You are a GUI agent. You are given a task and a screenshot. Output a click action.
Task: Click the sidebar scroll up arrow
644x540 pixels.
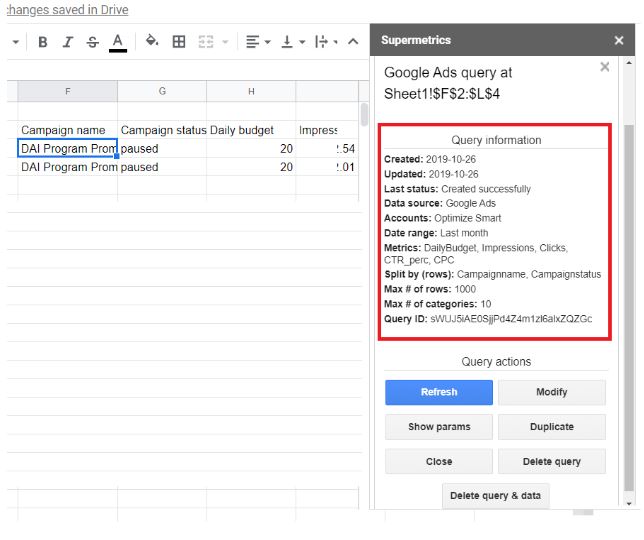click(629, 62)
